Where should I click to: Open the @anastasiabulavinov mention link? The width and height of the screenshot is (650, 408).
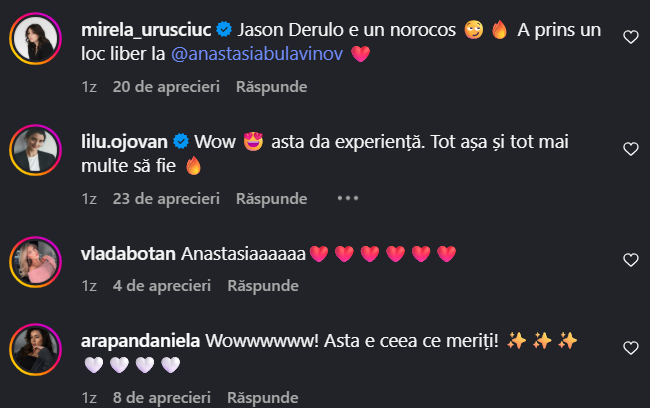(257, 54)
